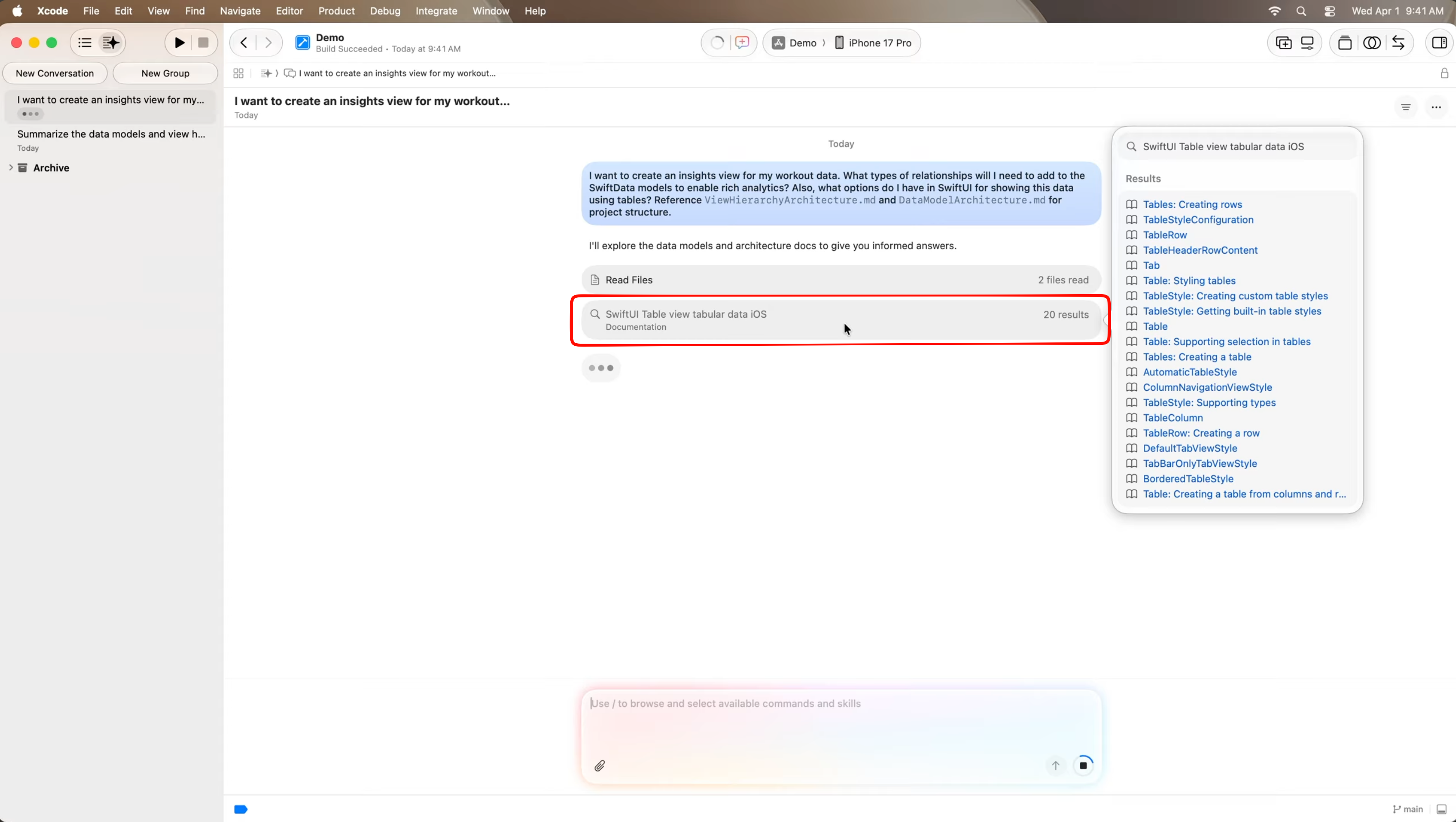Open Table: Styling tables result

click(1189, 280)
